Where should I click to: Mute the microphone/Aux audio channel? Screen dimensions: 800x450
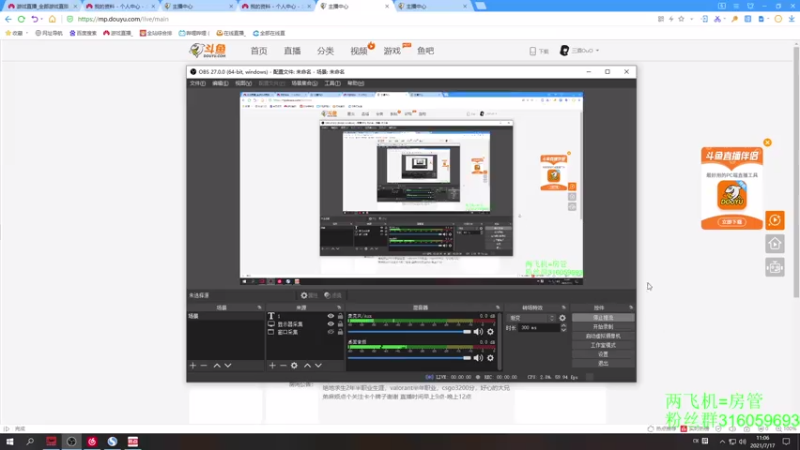[x=478, y=332]
